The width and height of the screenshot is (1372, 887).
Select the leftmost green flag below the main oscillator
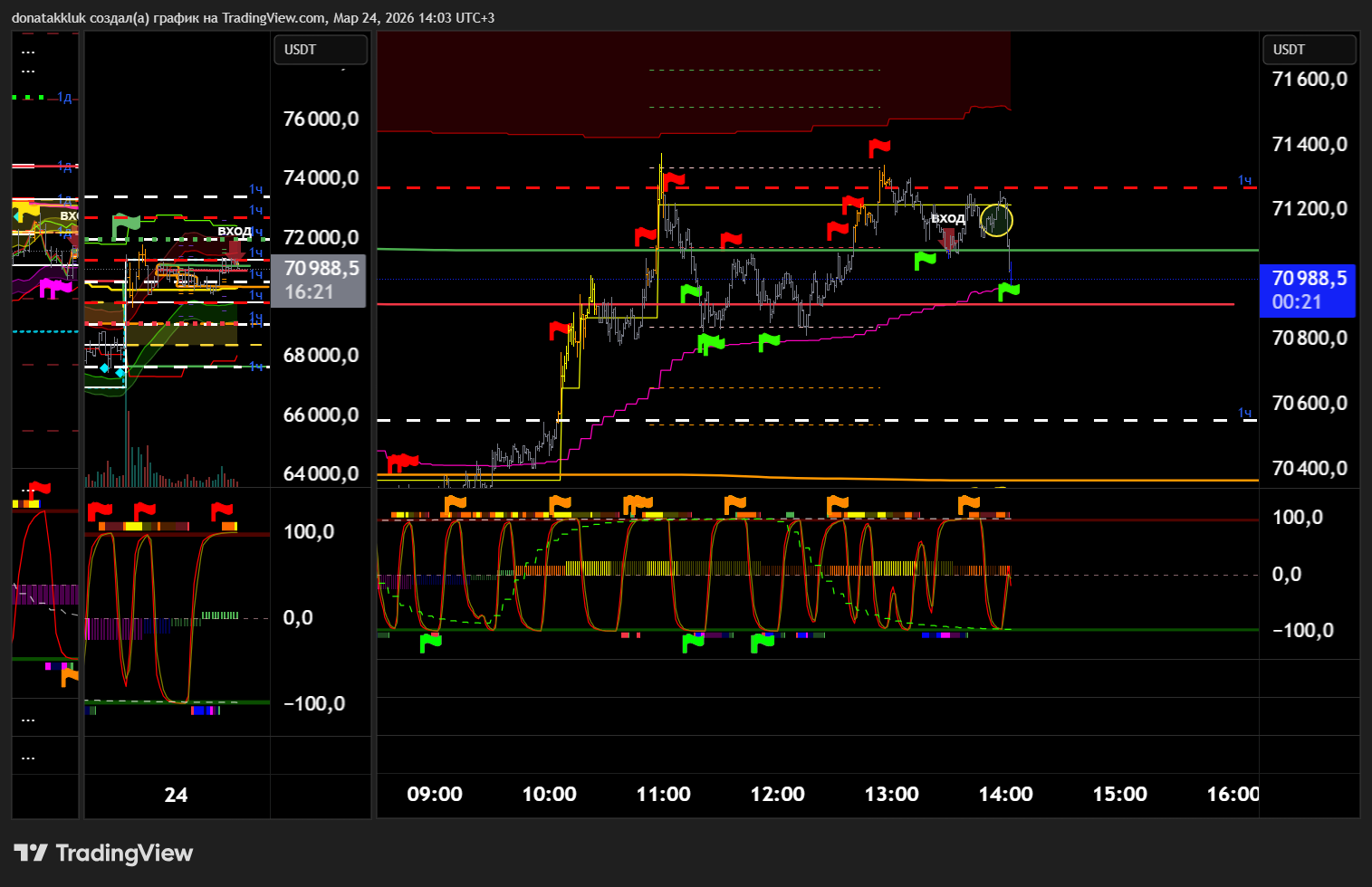[430, 643]
